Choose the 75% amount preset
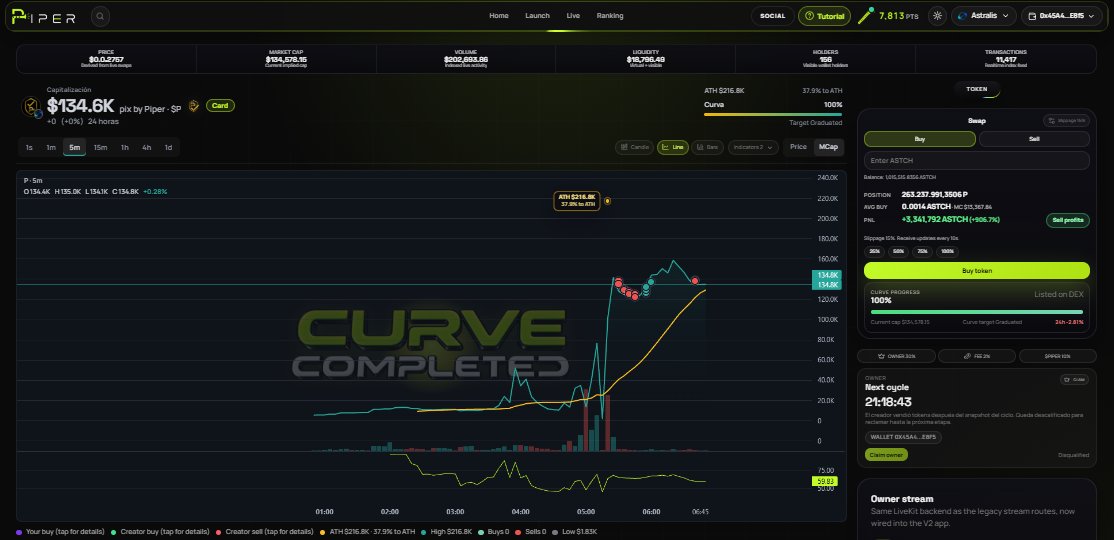The image size is (1114, 540). point(923,252)
